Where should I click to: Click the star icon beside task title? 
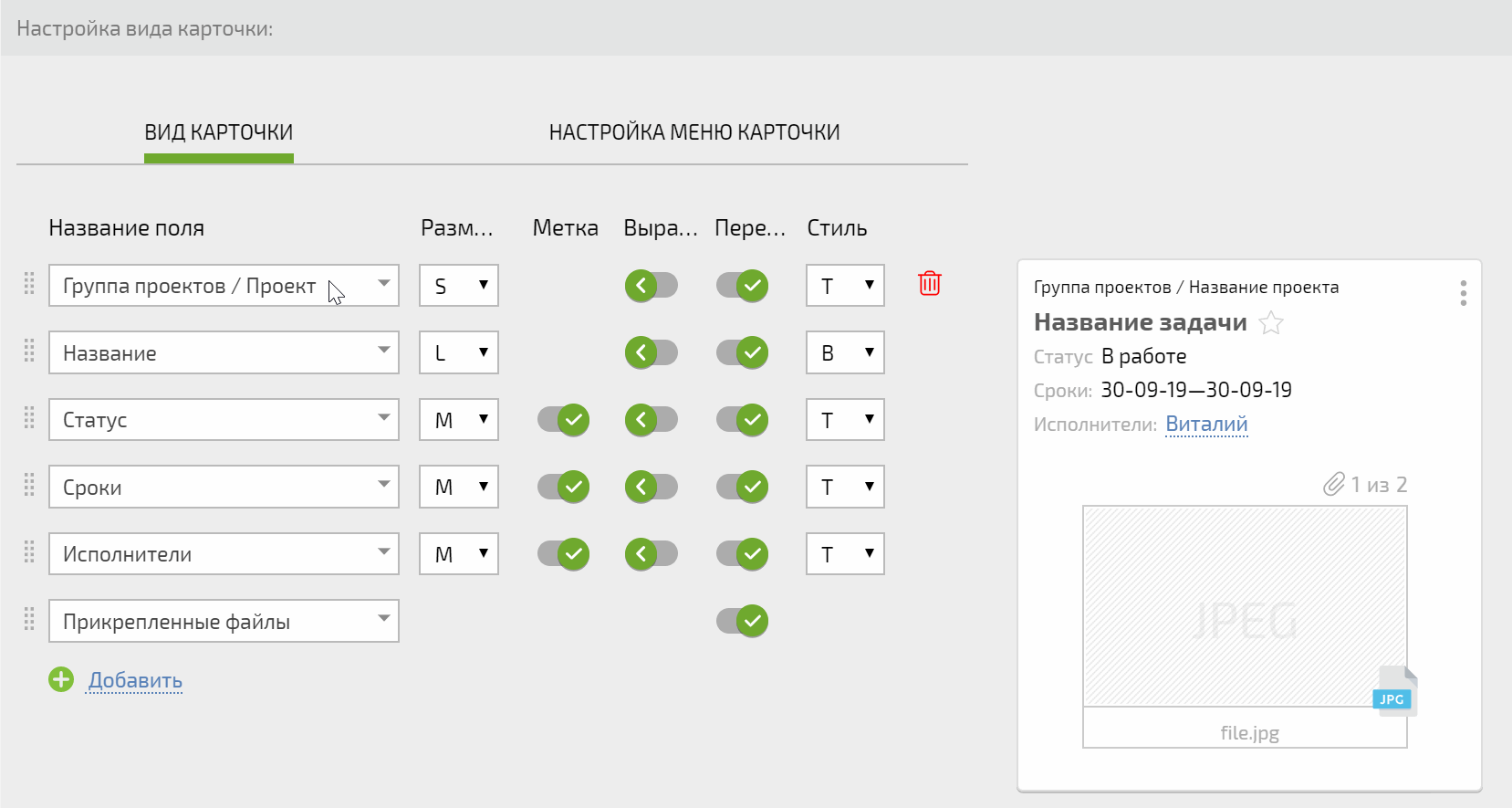tap(1270, 323)
